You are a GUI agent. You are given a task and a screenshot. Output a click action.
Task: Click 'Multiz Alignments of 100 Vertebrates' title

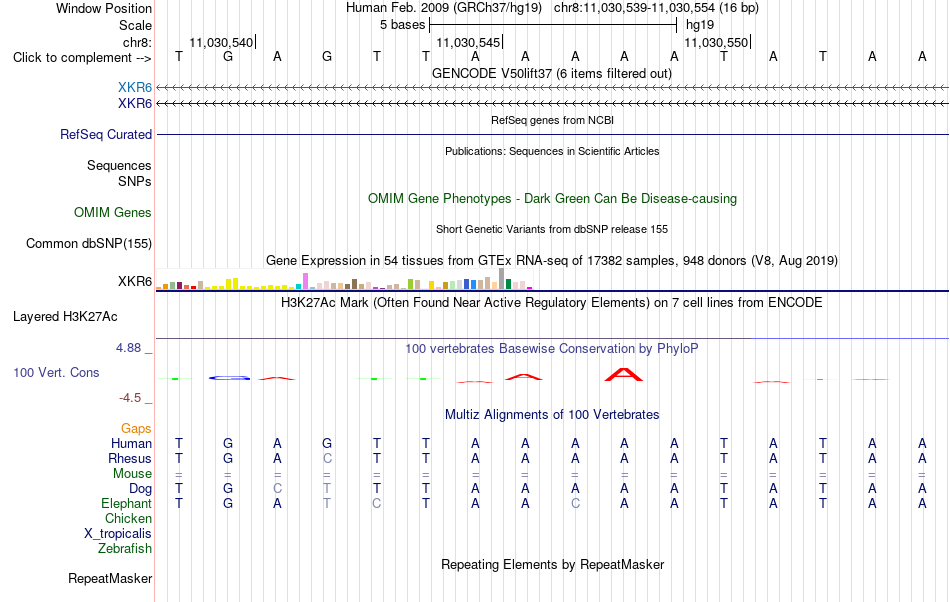click(552, 415)
